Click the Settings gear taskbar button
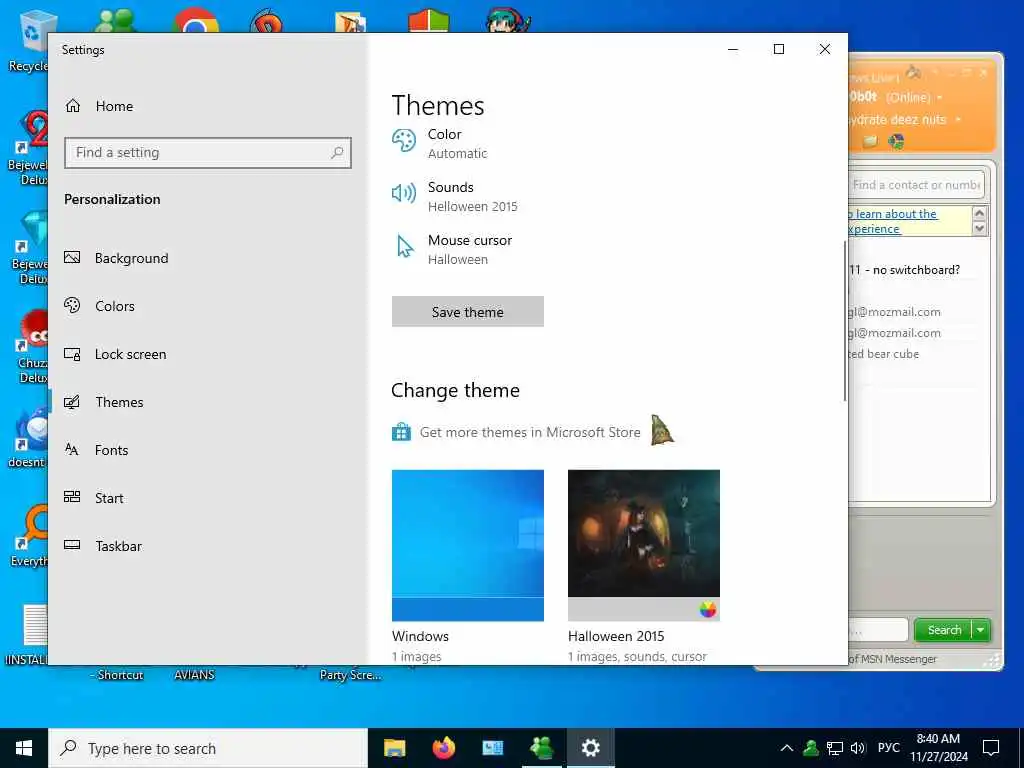The image size is (1024, 768). click(590, 748)
